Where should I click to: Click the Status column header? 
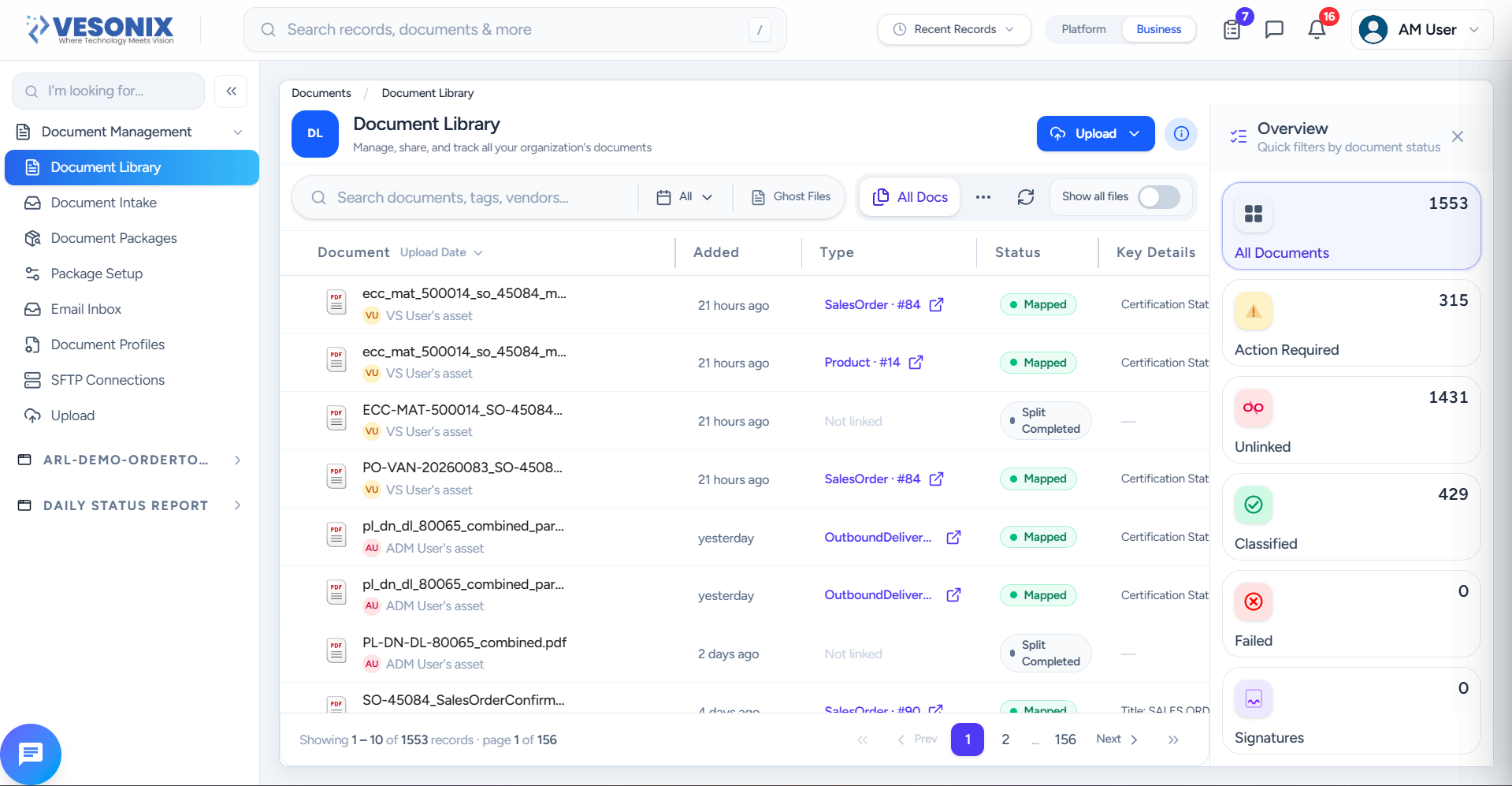[1018, 252]
